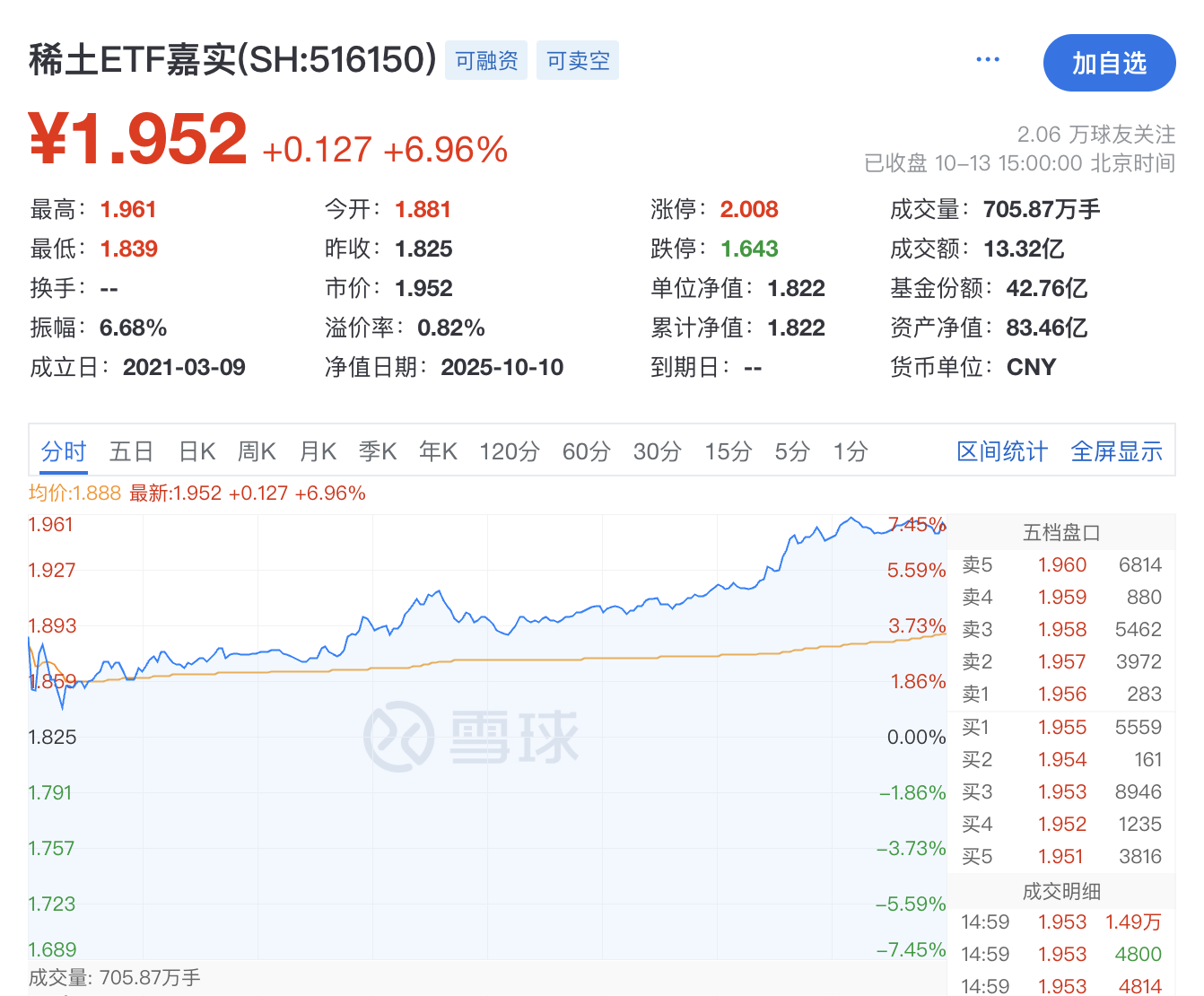Select the 分时 chart tab
The image size is (1204, 996).
click(x=64, y=451)
